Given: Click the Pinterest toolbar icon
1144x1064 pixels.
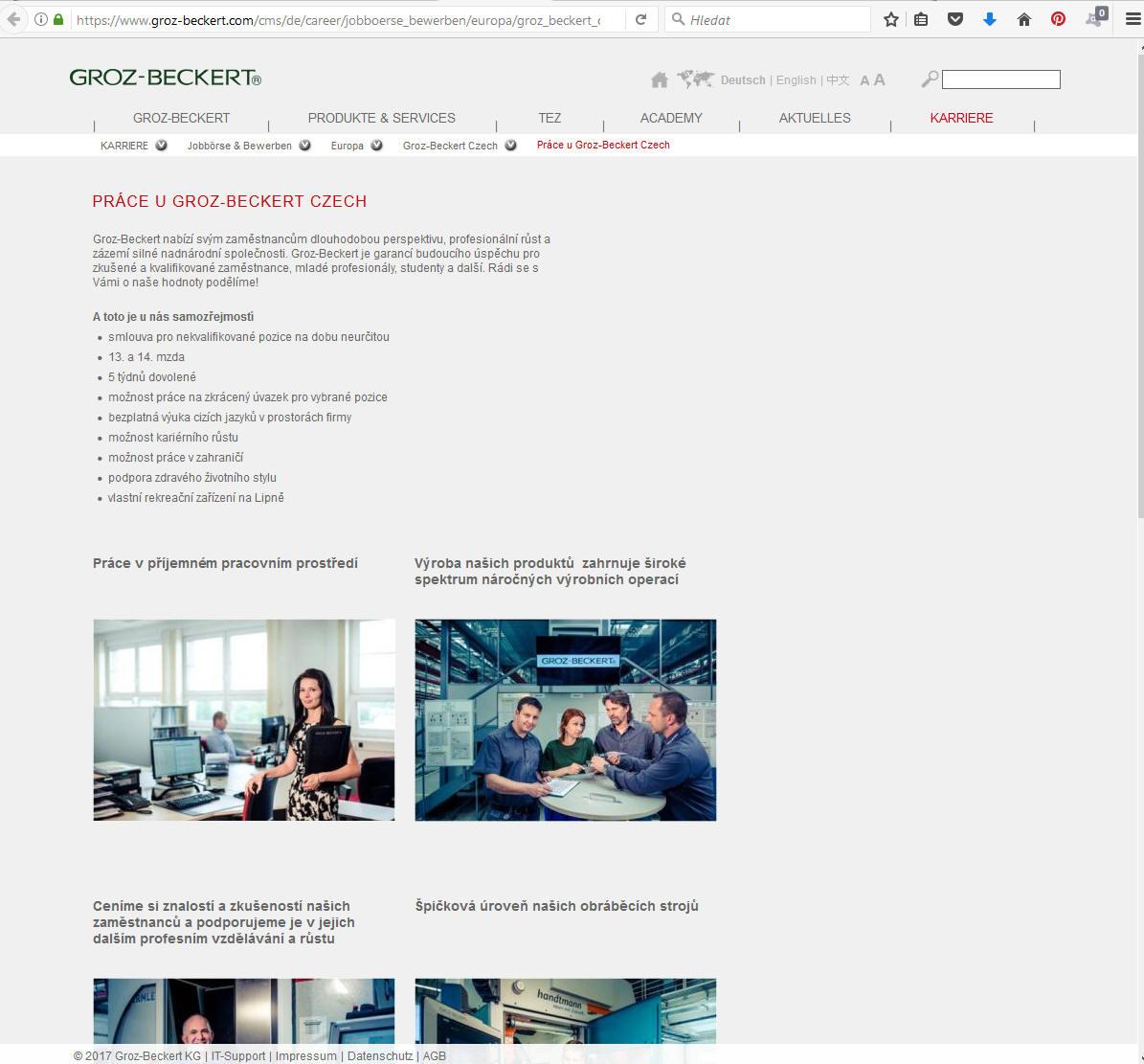Looking at the screenshot, I should (x=1058, y=20).
